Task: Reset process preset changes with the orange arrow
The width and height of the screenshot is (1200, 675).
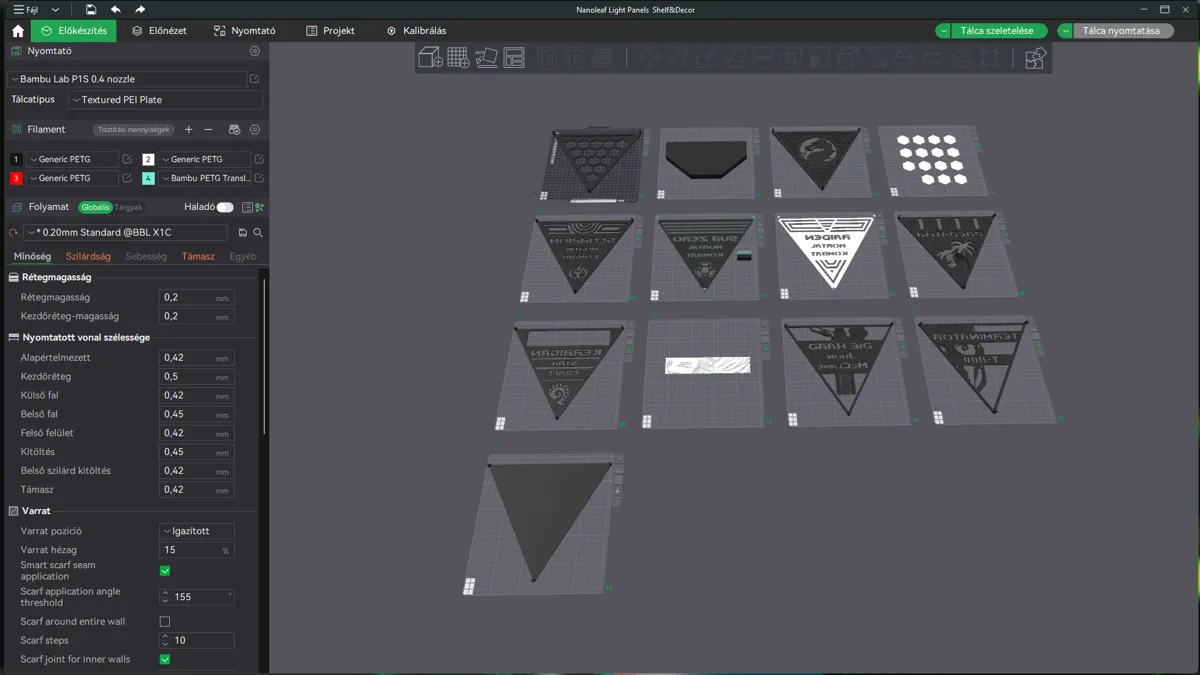Action: pyautogui.click(x=13, y=232)
